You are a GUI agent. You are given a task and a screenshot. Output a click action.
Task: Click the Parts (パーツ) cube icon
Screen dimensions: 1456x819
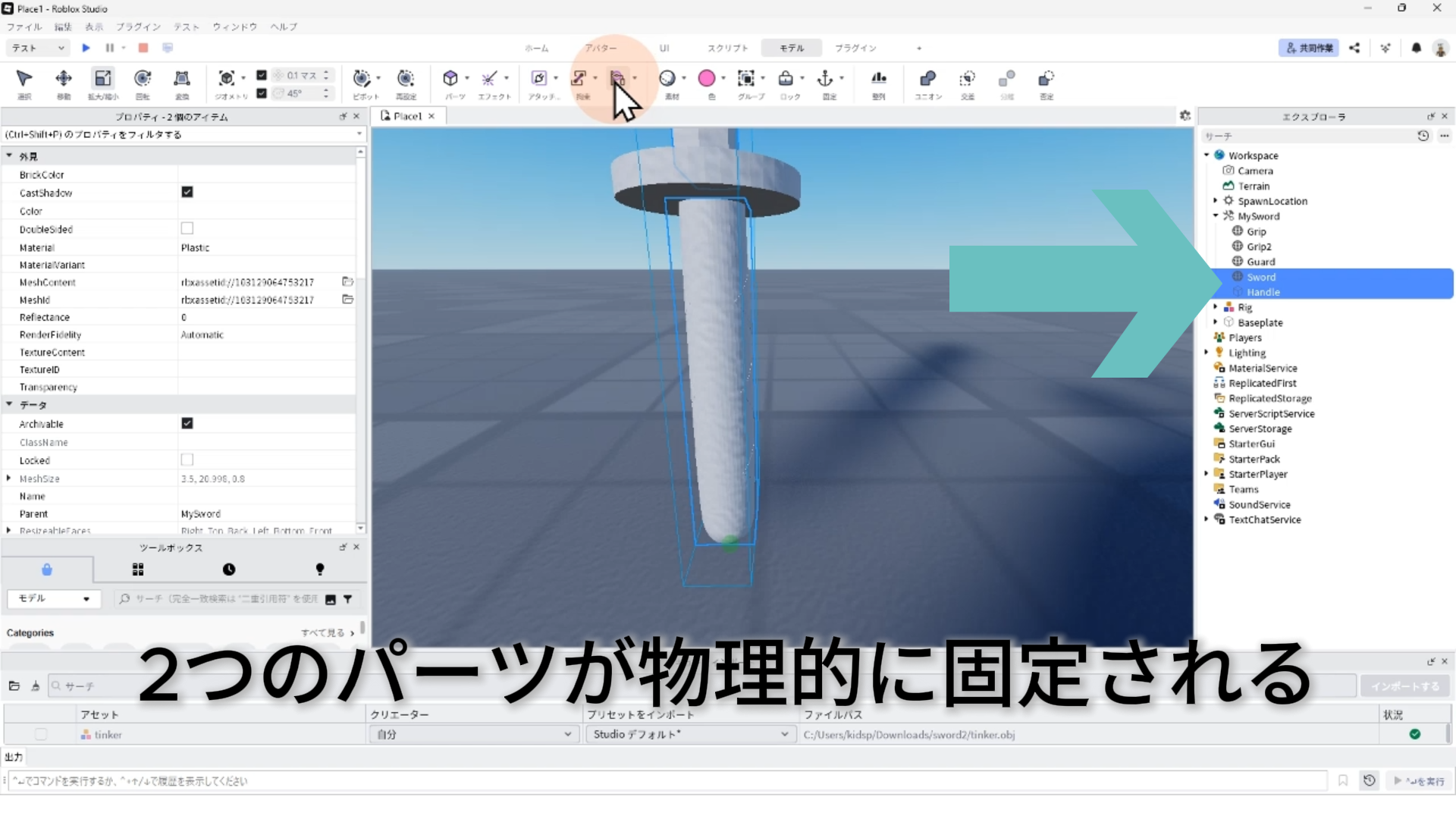(450, 79)
